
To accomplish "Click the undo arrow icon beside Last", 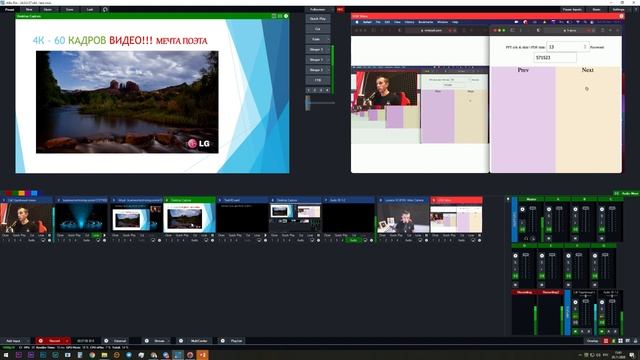I will pyautogui.click(x=105, y=9).
